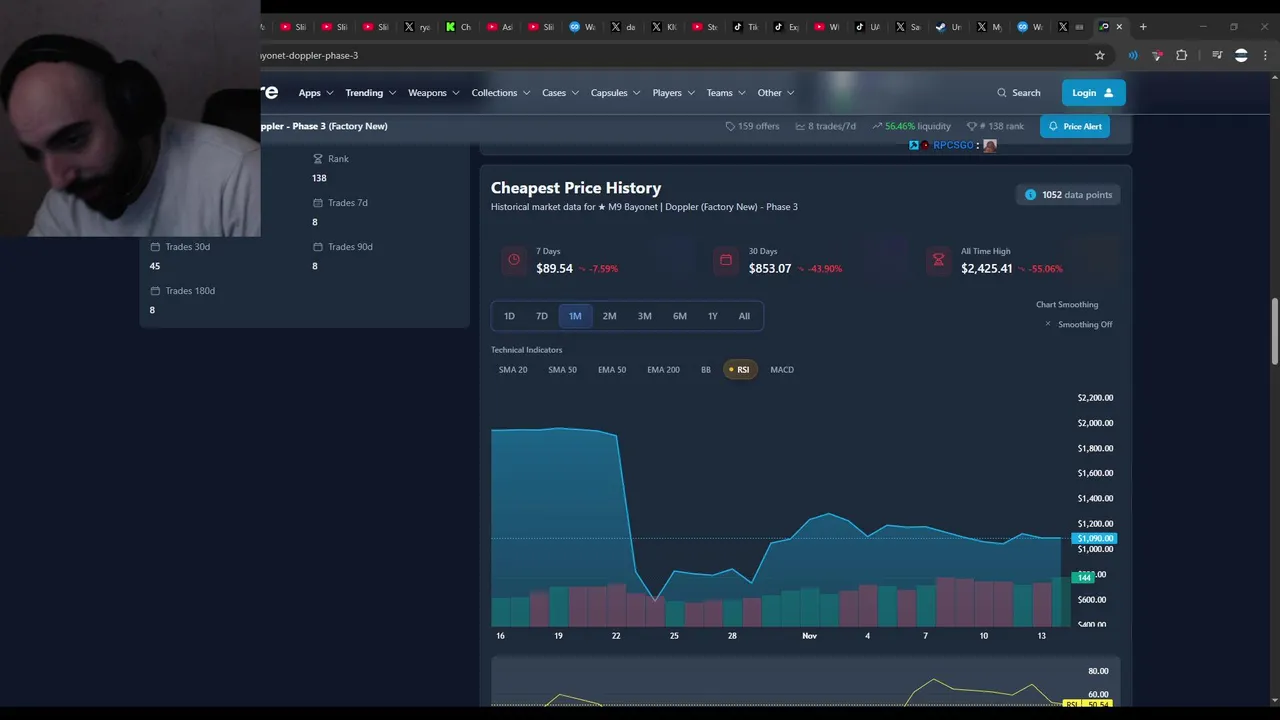The height and width of the screenshot is (720, 1280).
Task: Click the RPCSGO avatar thumbnail
Action: (x=990, y=145)
